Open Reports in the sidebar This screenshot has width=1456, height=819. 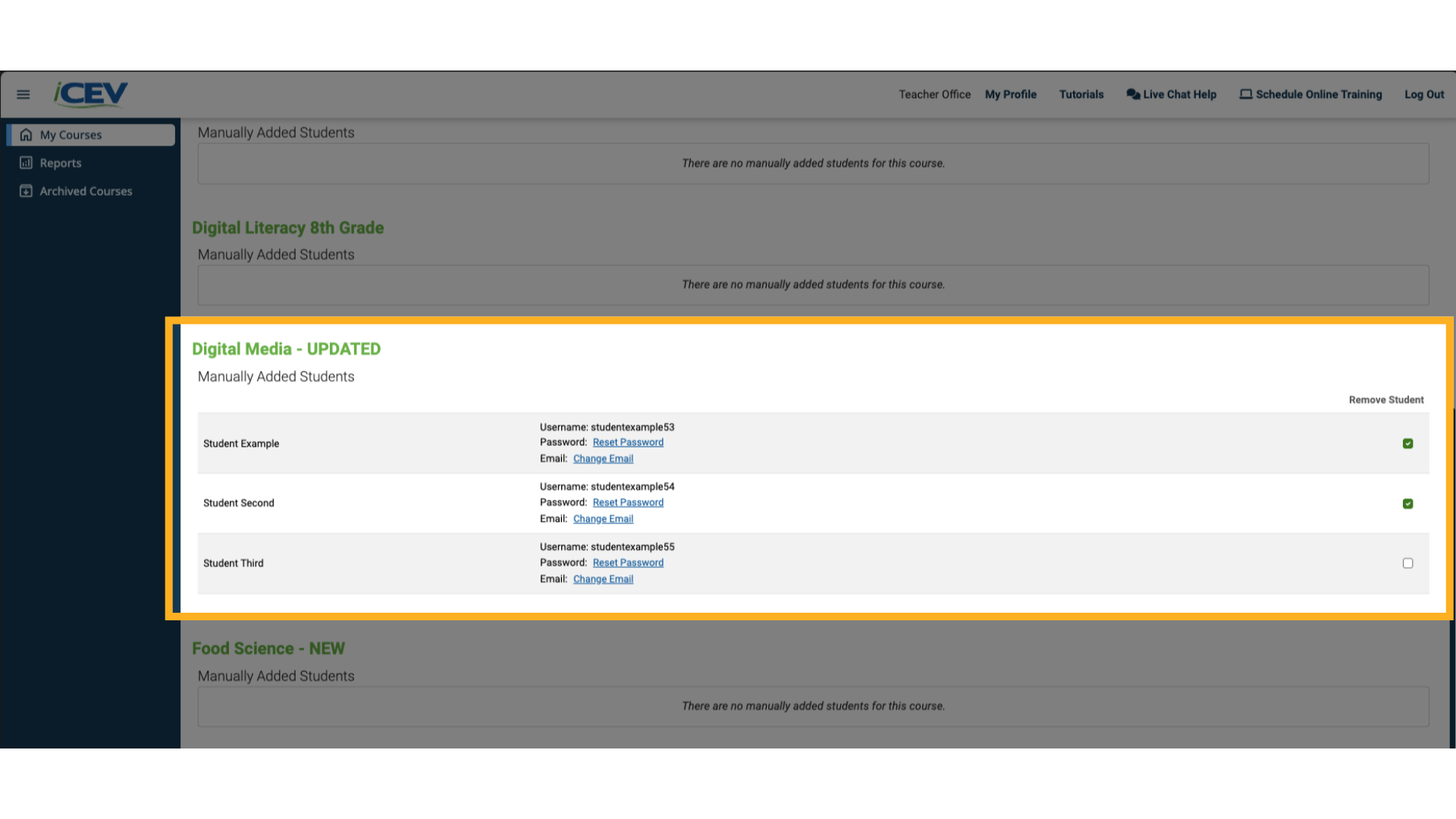pos(61,163)
